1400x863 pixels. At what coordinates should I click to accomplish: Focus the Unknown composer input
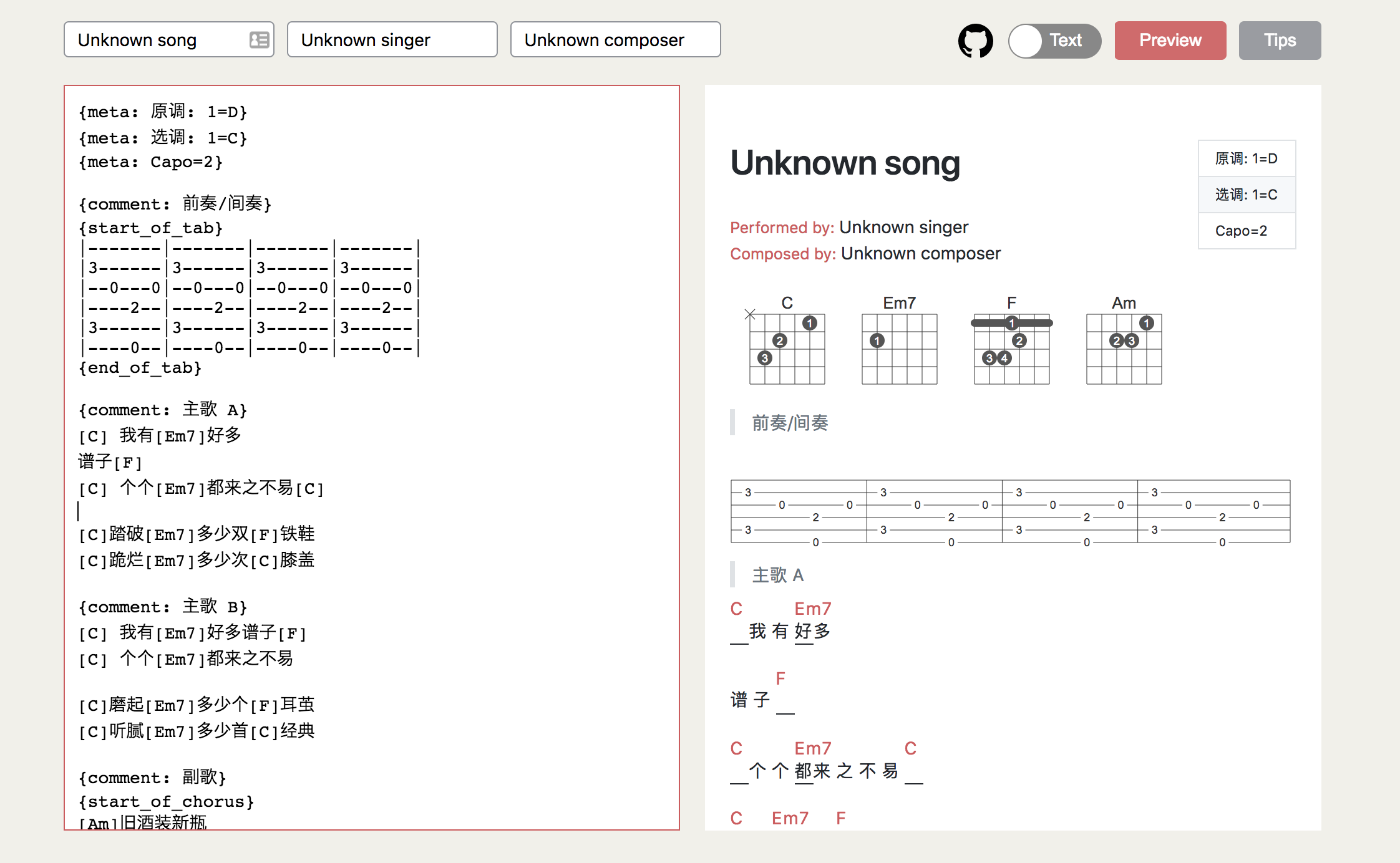tap(615, 40)
